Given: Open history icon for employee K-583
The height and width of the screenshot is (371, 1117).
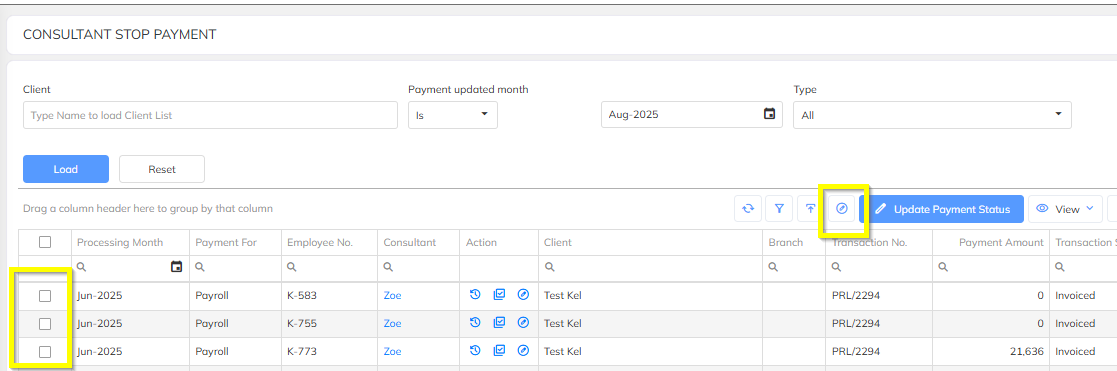Looking at the screenshot, I should 475,295.
